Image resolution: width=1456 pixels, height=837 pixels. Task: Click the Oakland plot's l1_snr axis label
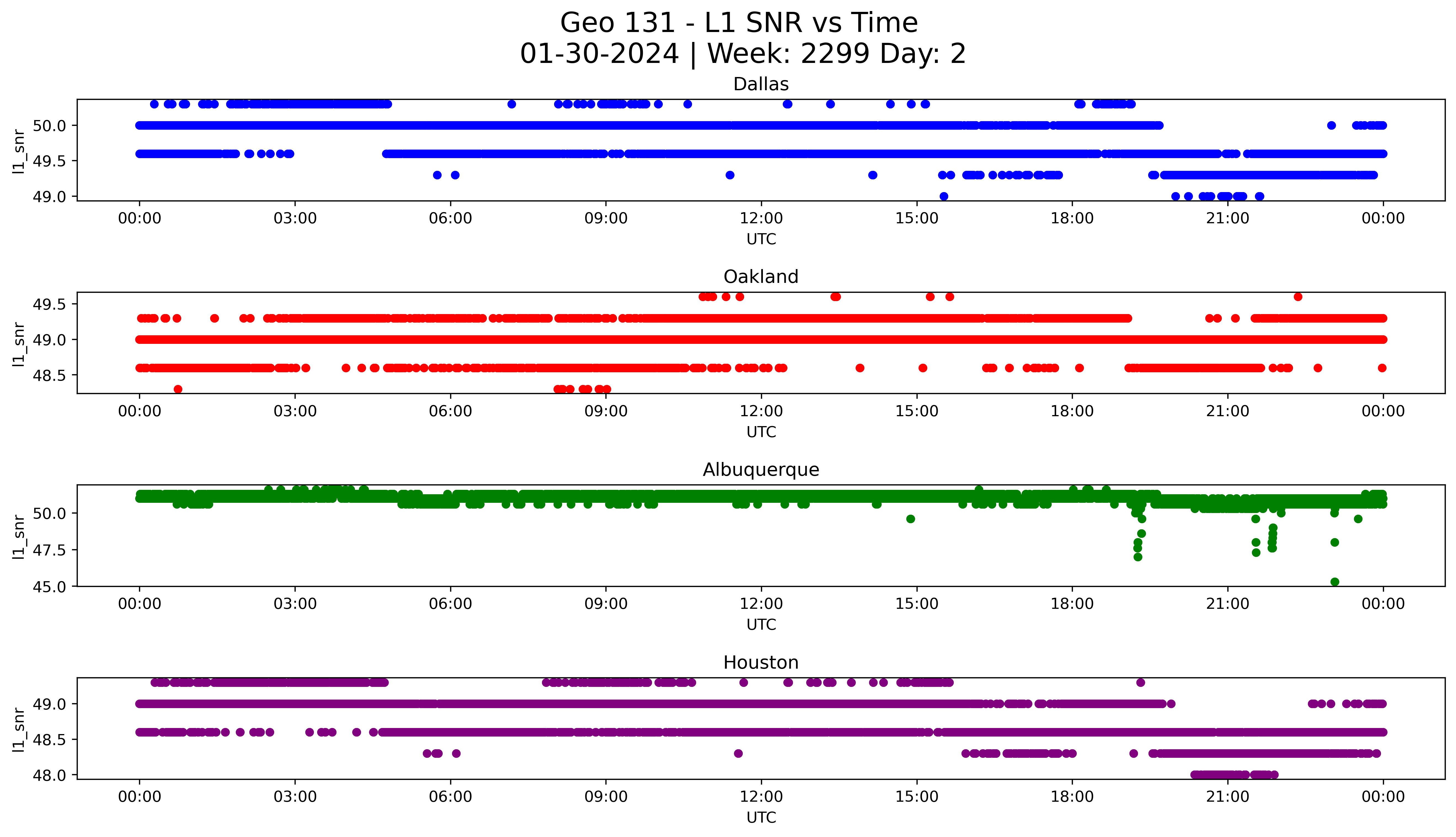click(x=19, y=344)
